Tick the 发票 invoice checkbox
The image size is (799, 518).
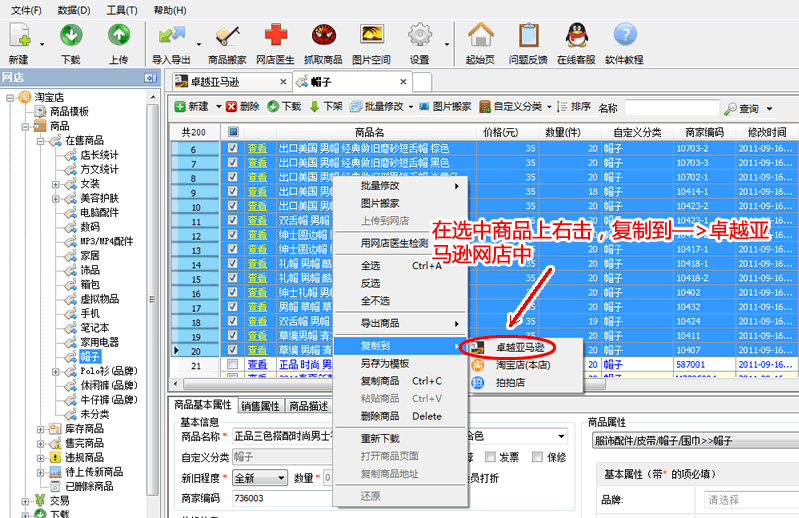[x=490, y=457]
